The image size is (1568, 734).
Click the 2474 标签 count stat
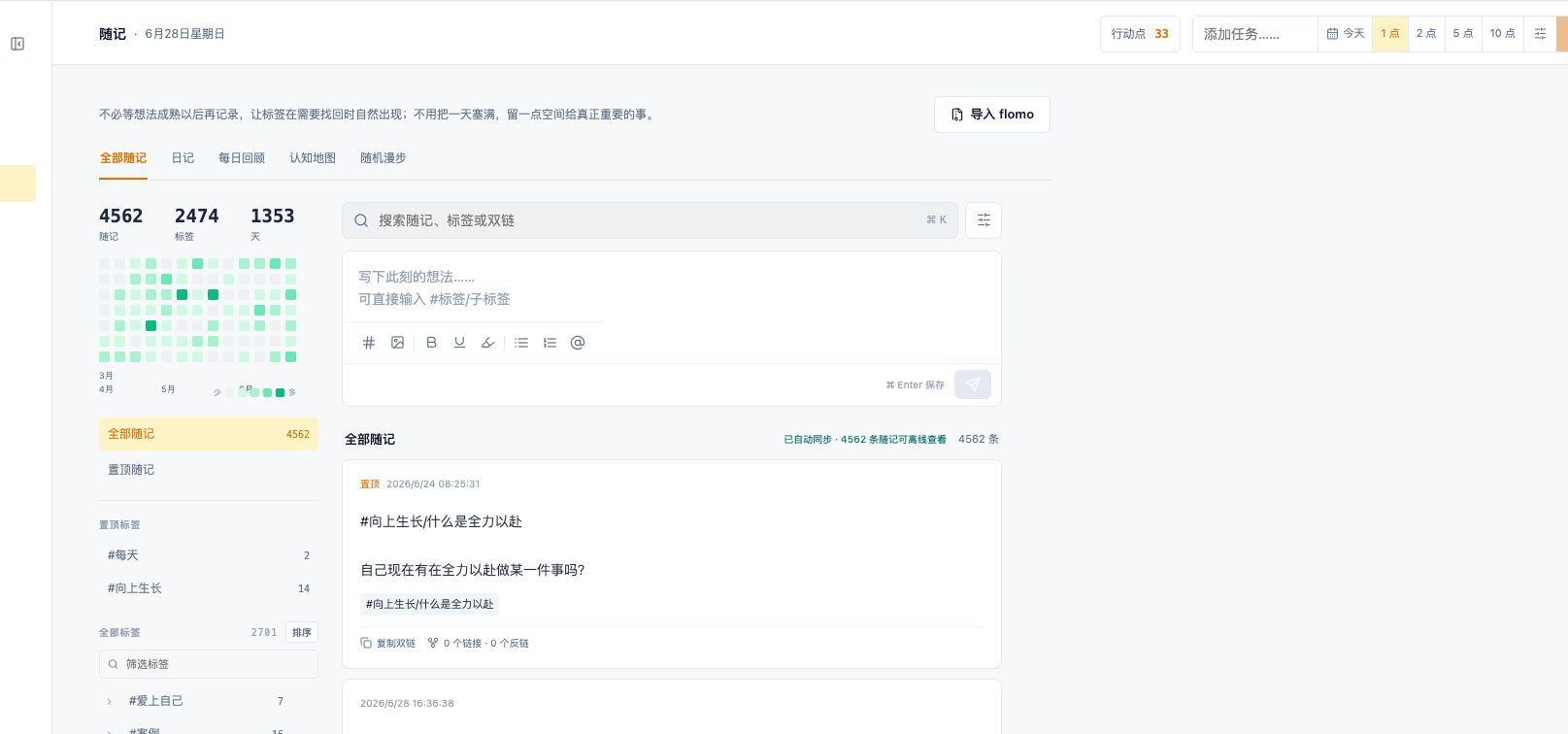click(196, 222)
